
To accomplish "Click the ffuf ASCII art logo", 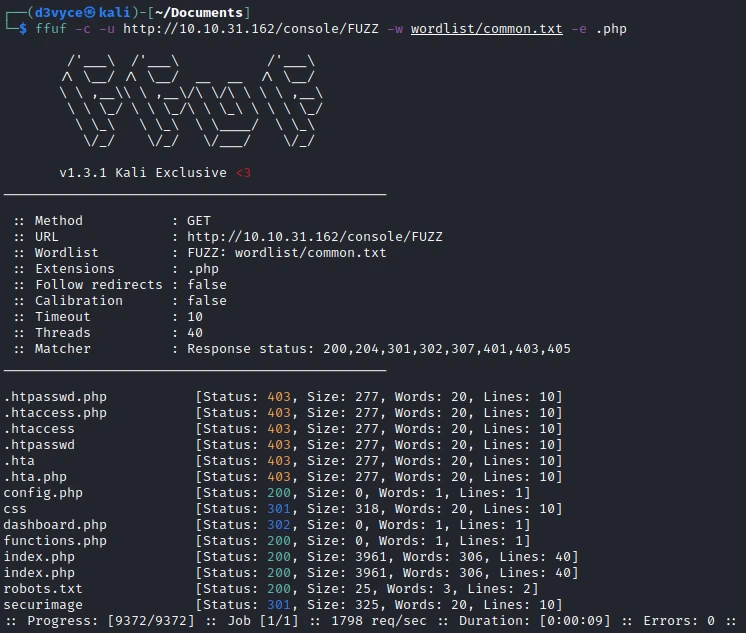I will 190,103.
